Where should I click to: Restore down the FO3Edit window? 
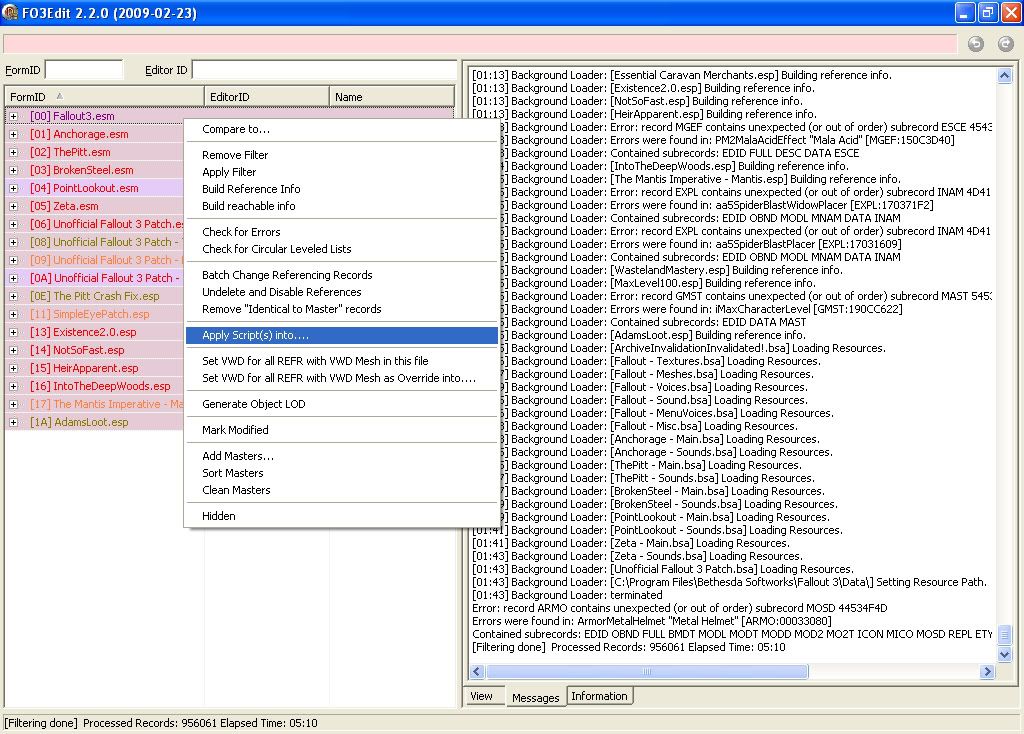pos(987,12)
